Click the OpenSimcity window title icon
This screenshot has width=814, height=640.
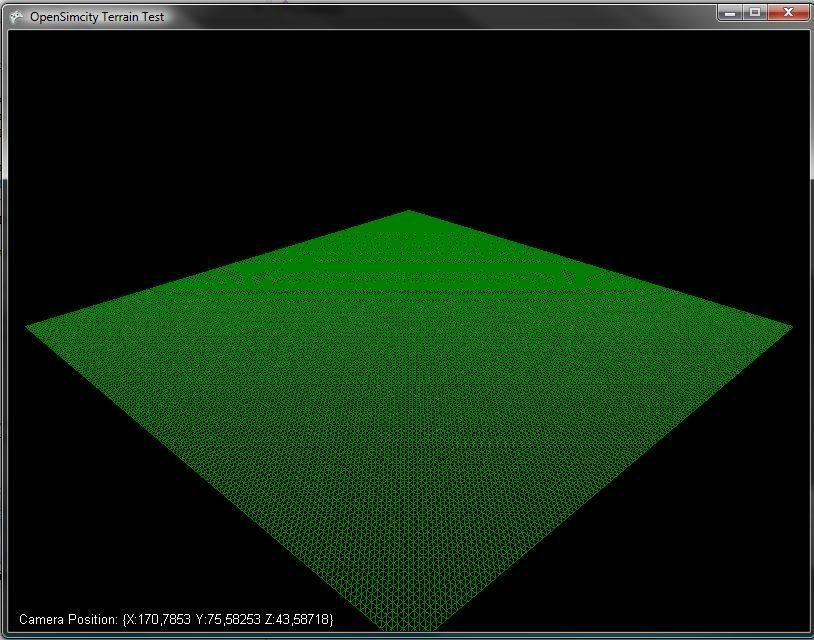coord(17,17)
